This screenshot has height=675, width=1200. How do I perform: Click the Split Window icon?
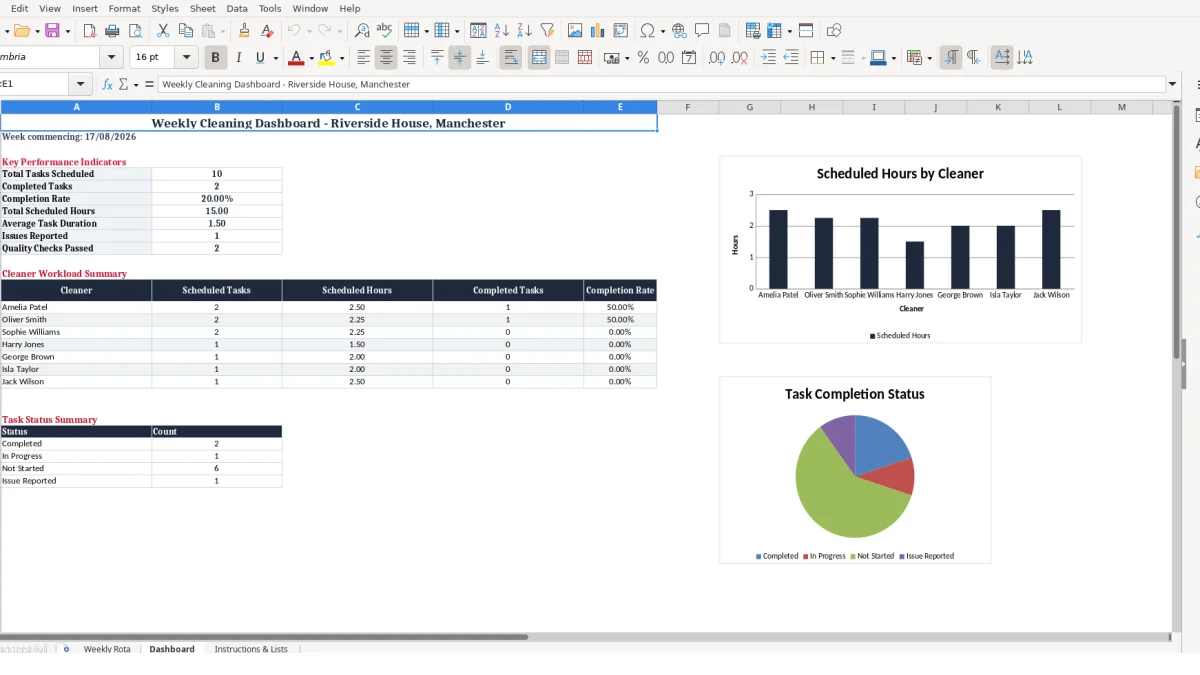[806, 31]
